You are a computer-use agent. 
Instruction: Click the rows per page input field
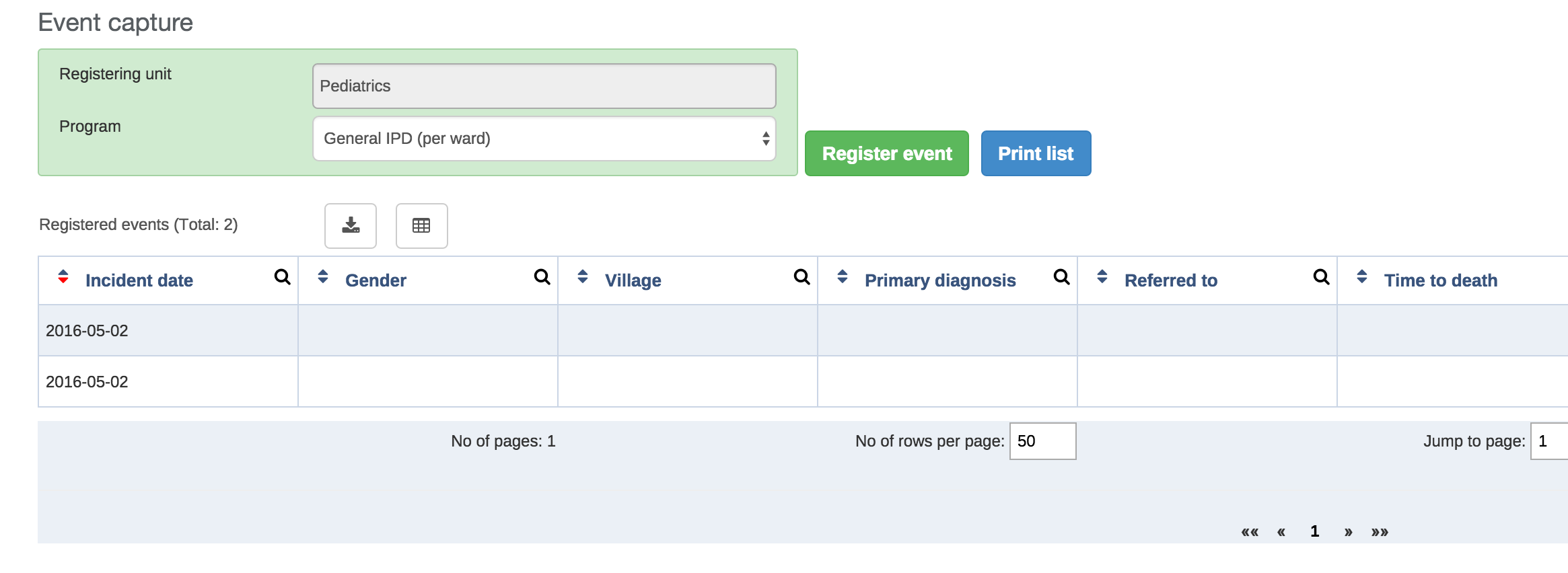1042,441
